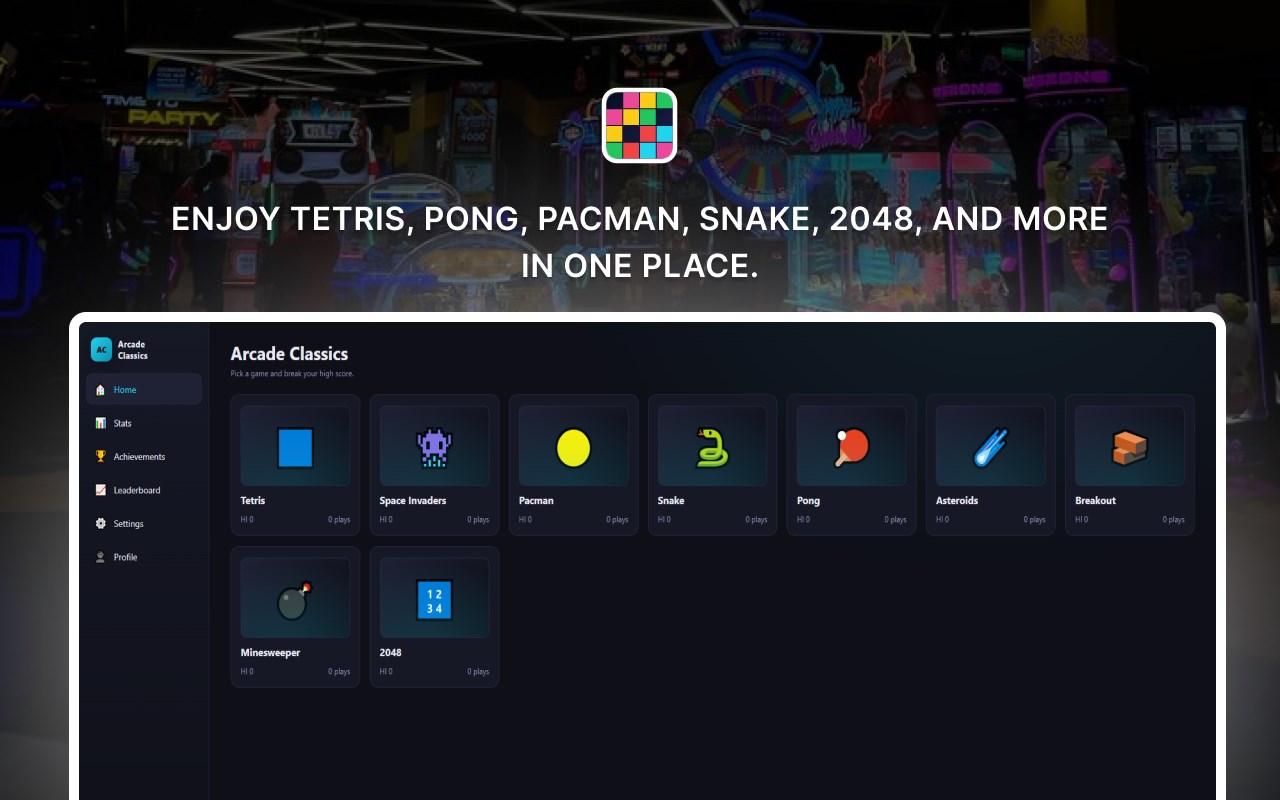Click the Achievements trophy icon

[x=100, y=457]
